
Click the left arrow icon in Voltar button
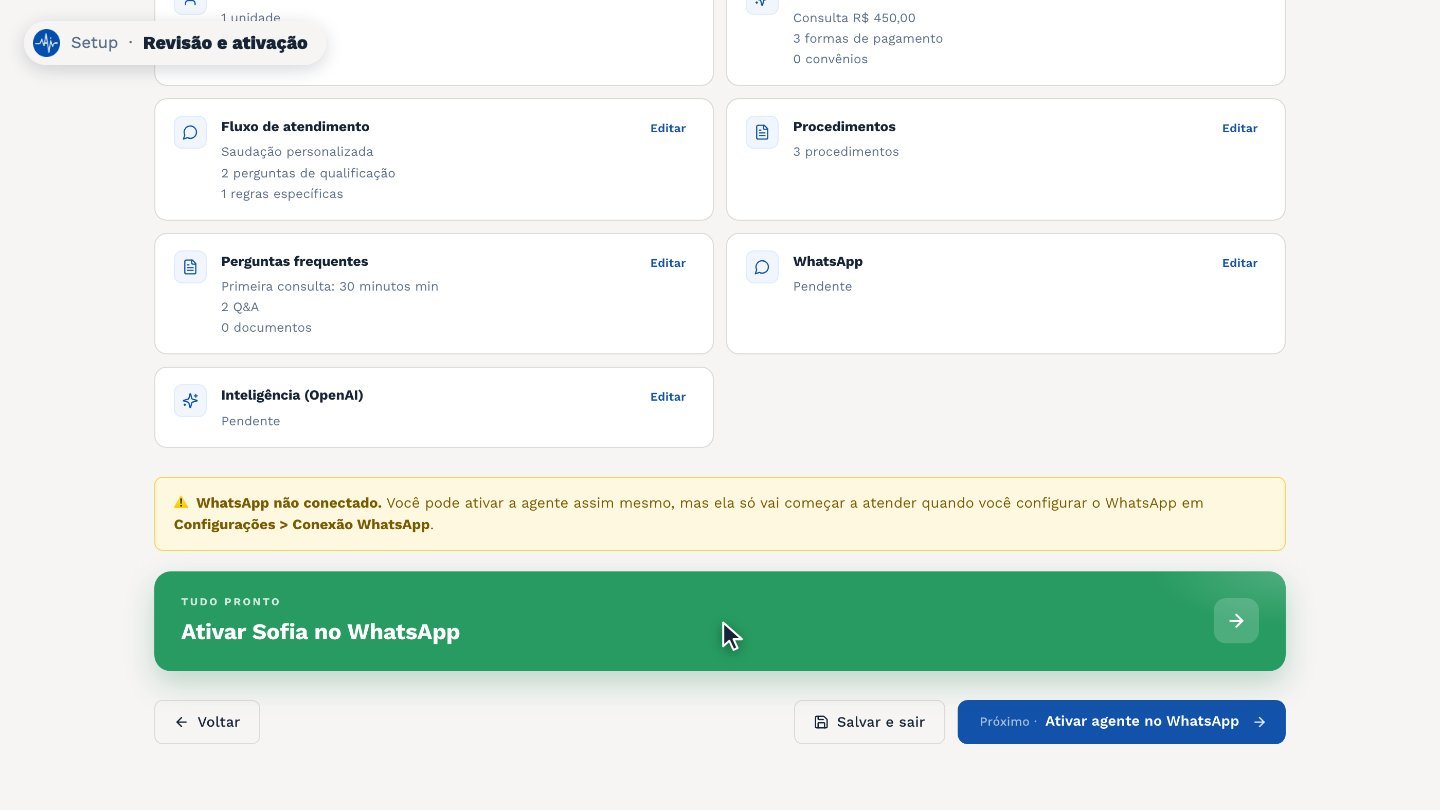point(181,722)
